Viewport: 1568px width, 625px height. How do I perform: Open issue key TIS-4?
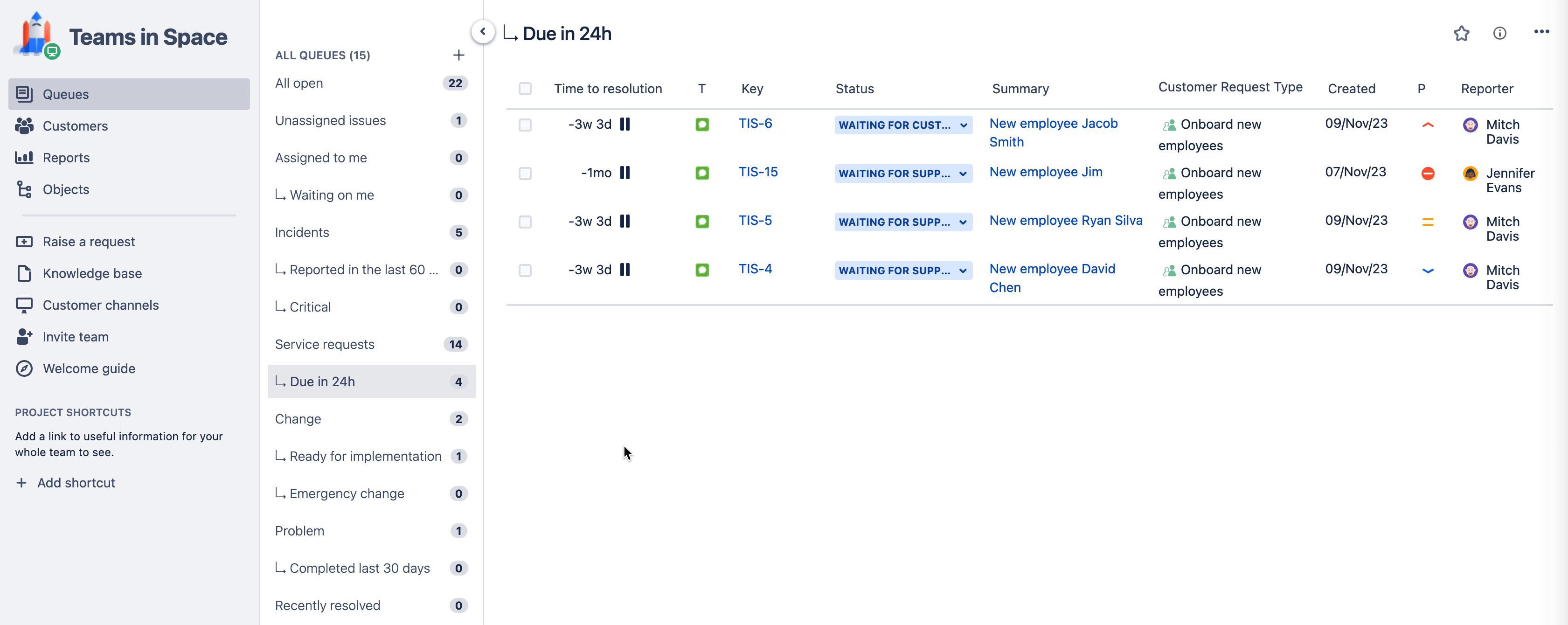(x=755, y=269)
